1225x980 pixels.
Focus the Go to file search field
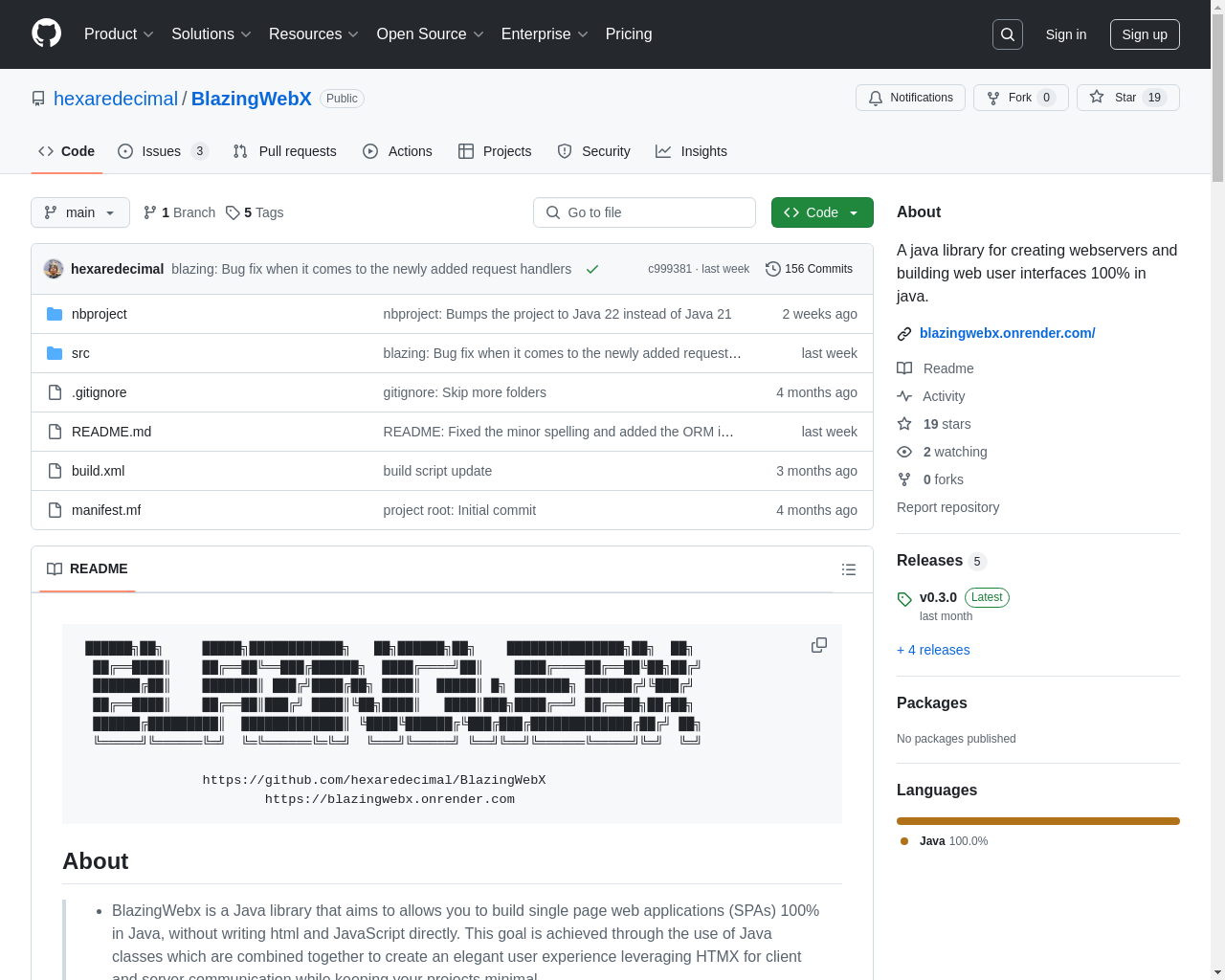click(644, 212)
